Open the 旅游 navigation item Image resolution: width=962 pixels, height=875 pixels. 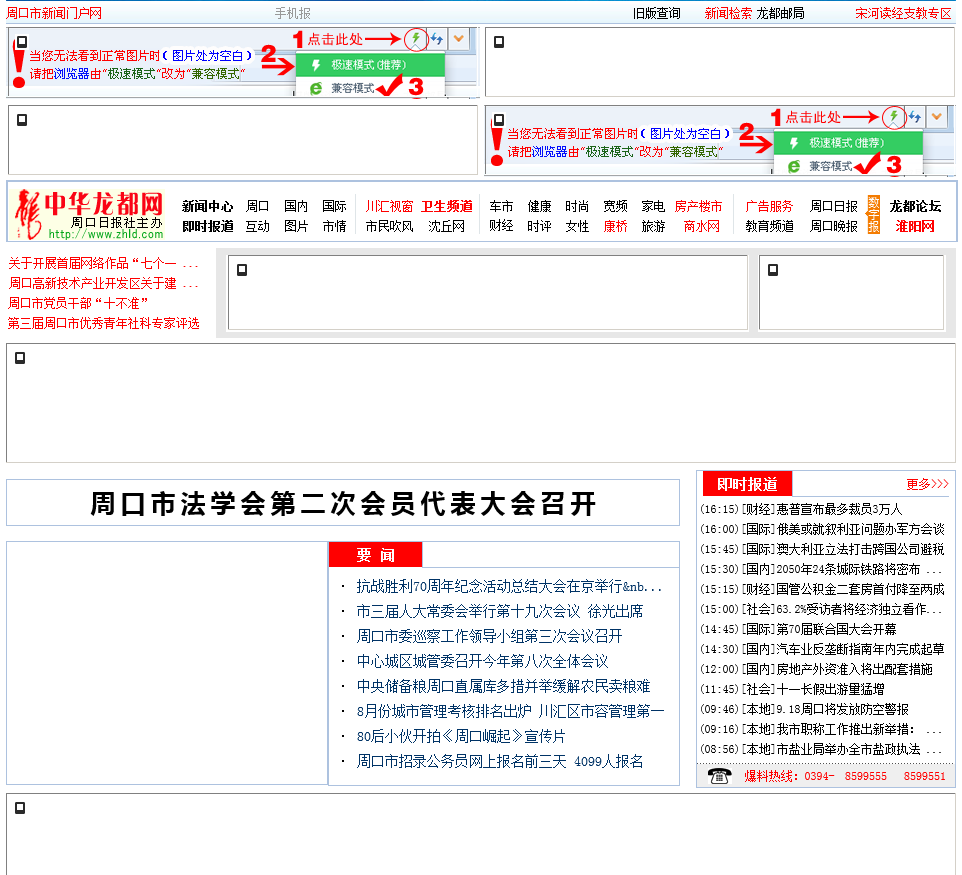653,226
